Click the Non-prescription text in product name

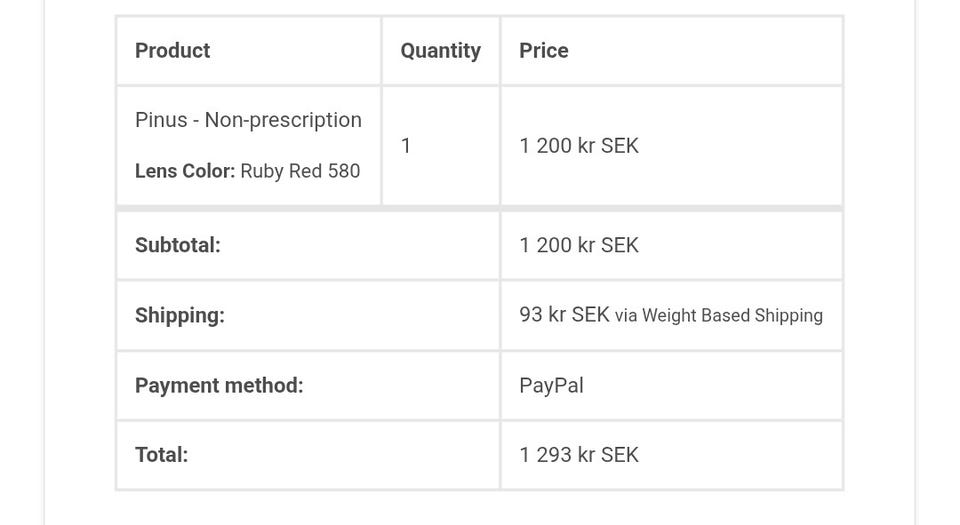click(x=283, y=120)
